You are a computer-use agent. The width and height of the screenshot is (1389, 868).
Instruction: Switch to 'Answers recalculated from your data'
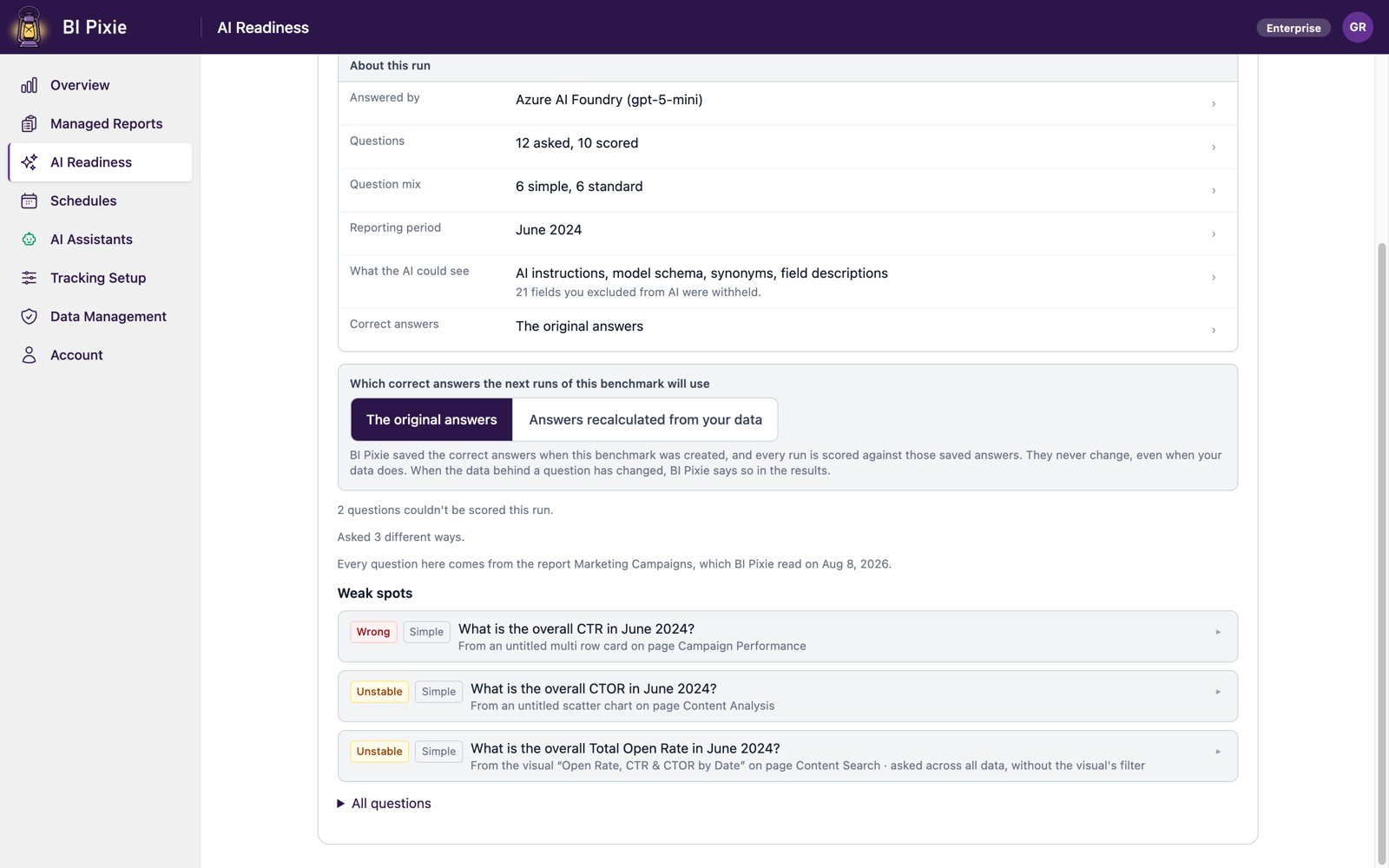(x=645, y=419)
